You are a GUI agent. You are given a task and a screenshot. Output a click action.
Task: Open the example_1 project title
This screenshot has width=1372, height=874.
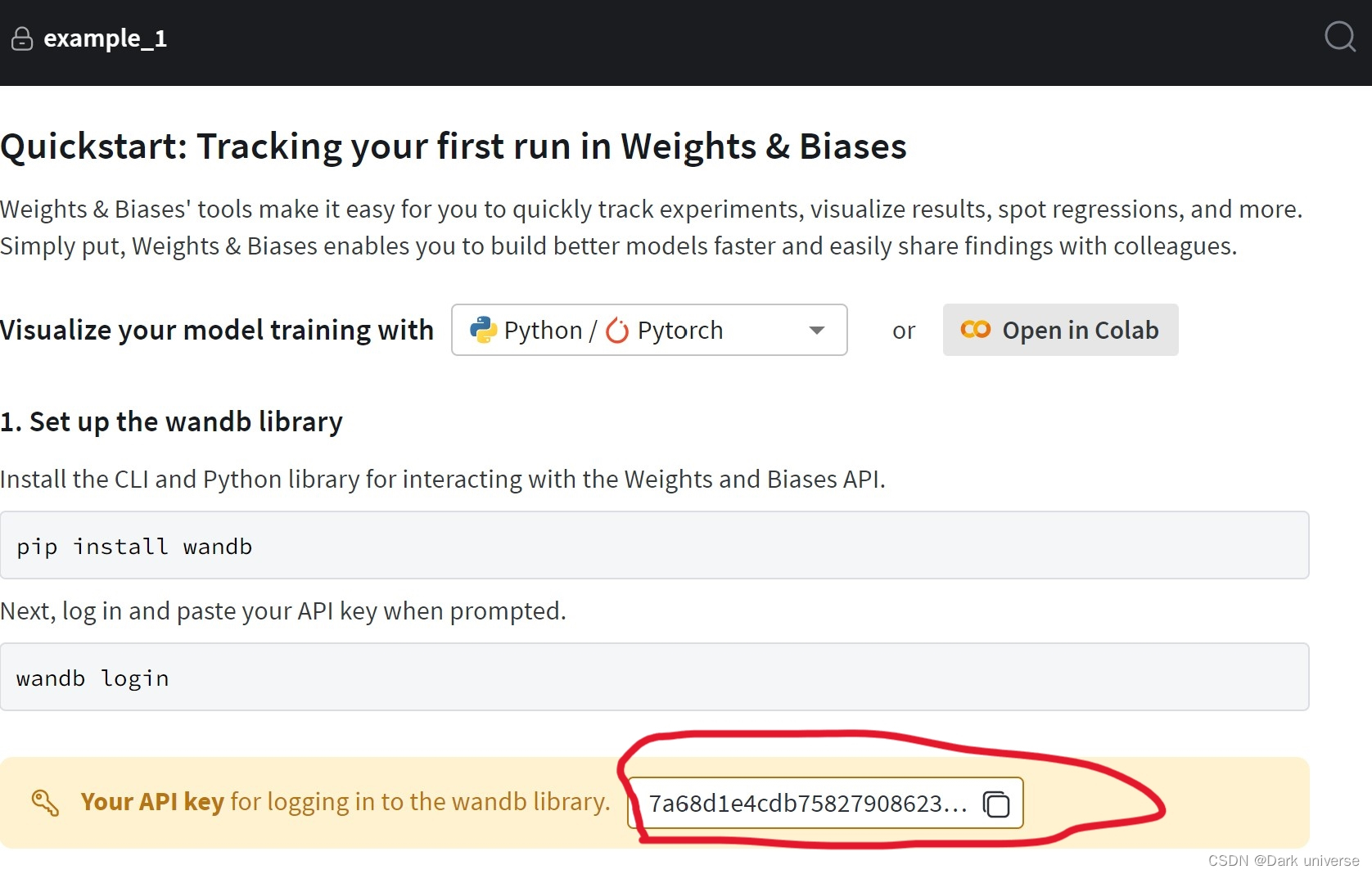[x=105, y=38]
